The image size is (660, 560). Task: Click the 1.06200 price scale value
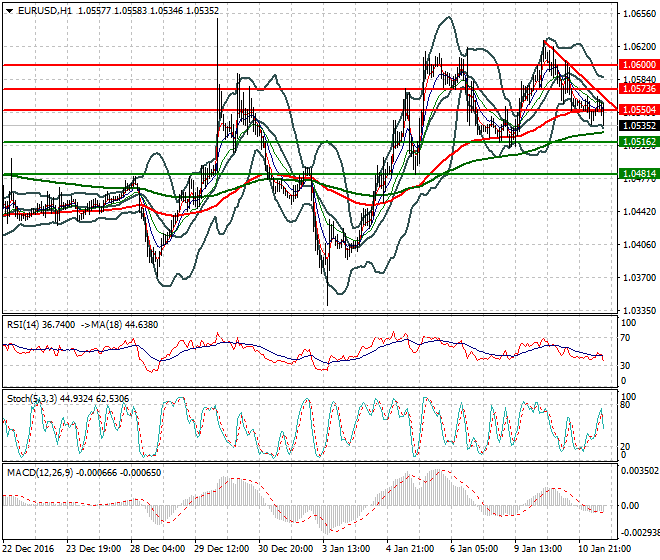[639, 46]
